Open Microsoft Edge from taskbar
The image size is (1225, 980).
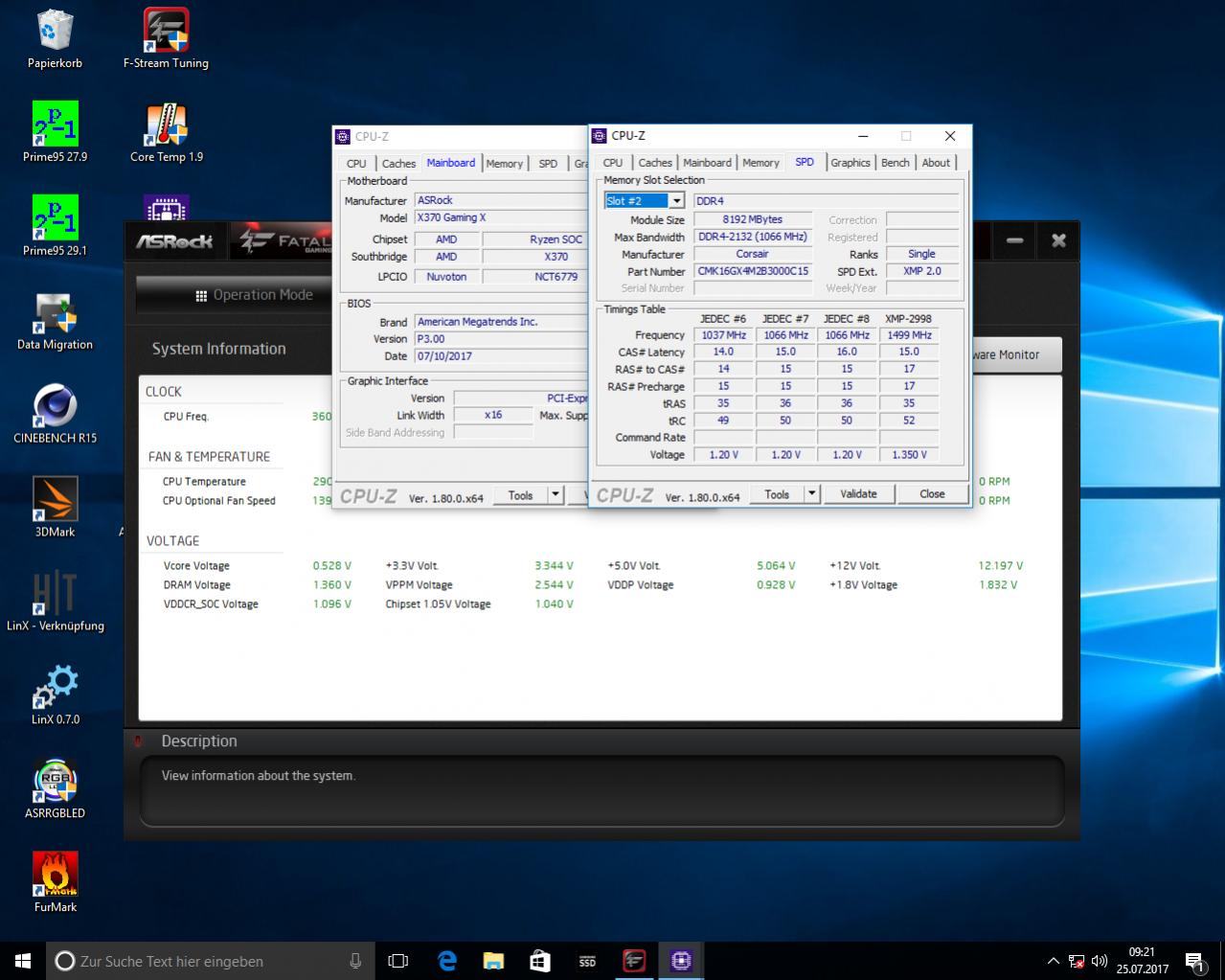446,961
